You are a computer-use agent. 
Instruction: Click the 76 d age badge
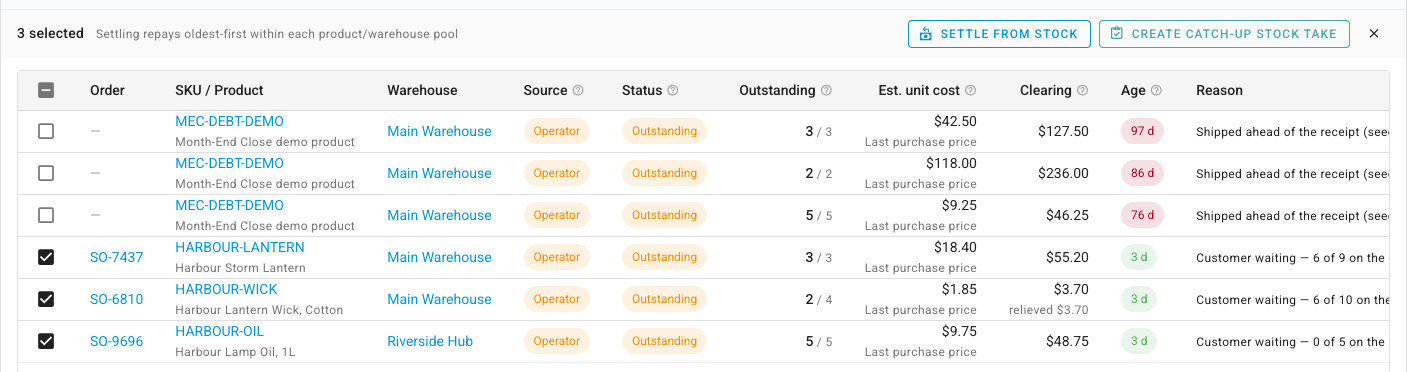(x=1142, y=215)
